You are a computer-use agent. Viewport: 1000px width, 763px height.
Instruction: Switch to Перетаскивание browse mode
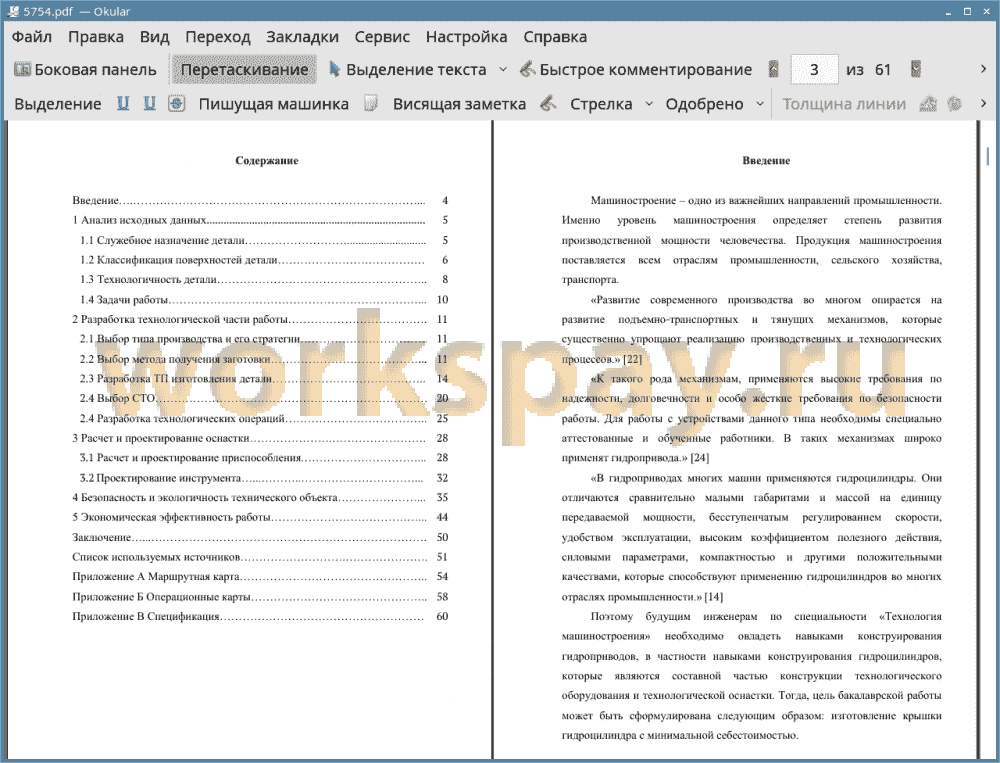pyautogui.click(x=244, y=70)
